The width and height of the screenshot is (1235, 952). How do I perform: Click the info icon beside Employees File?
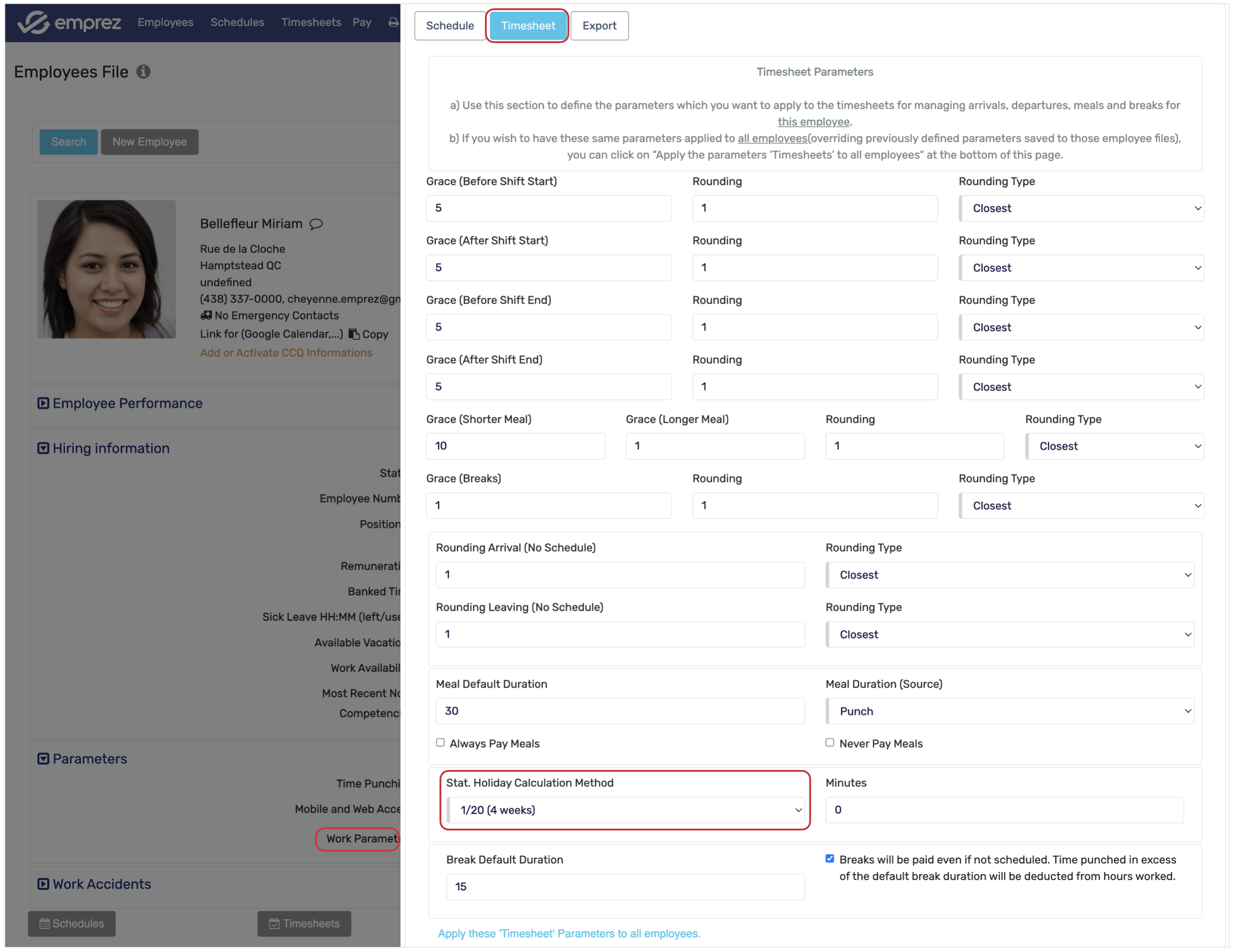click(143, 72)
